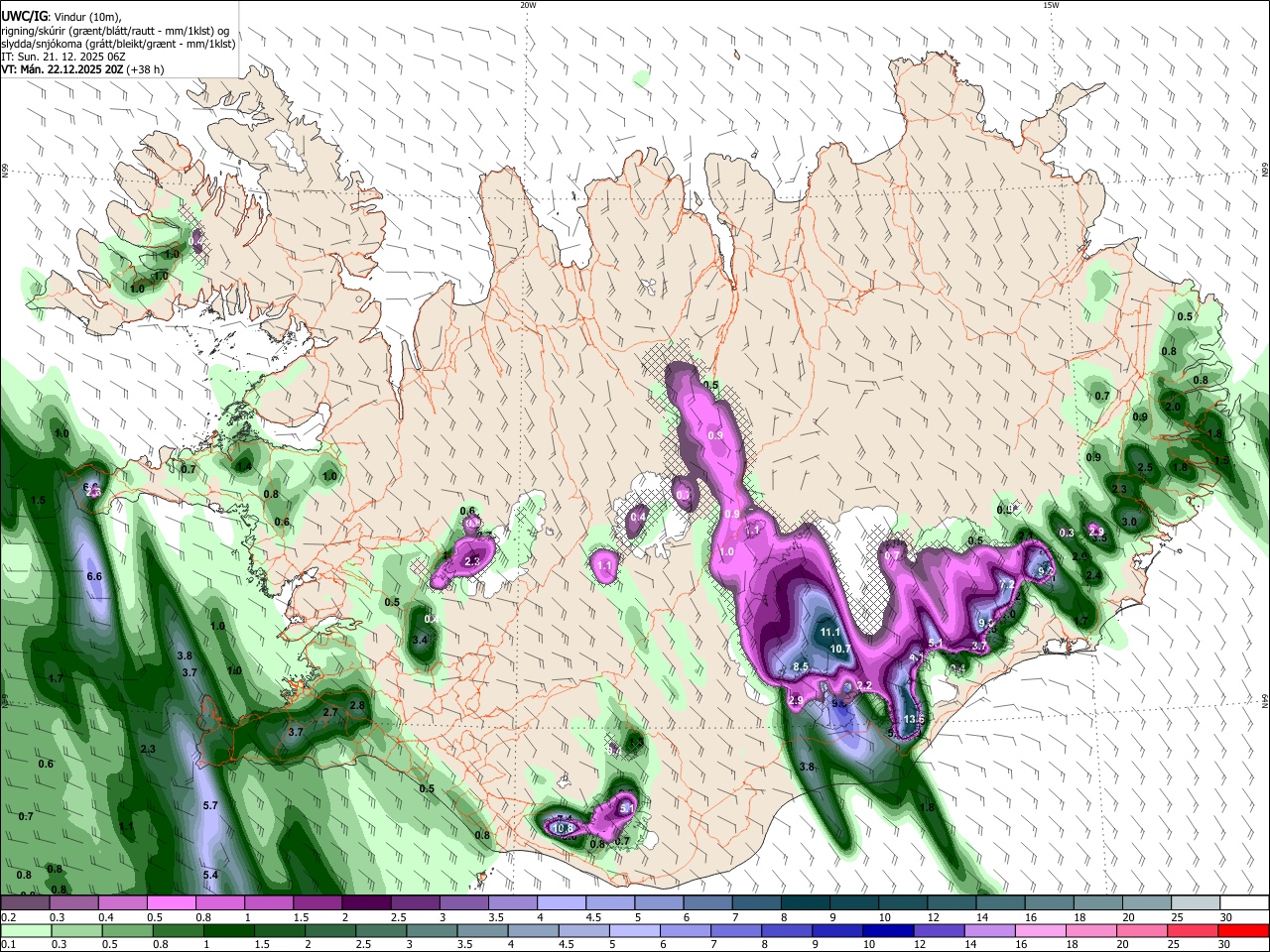Click the 'rigning/skúrir' legend description line

[x=115, y=31]
